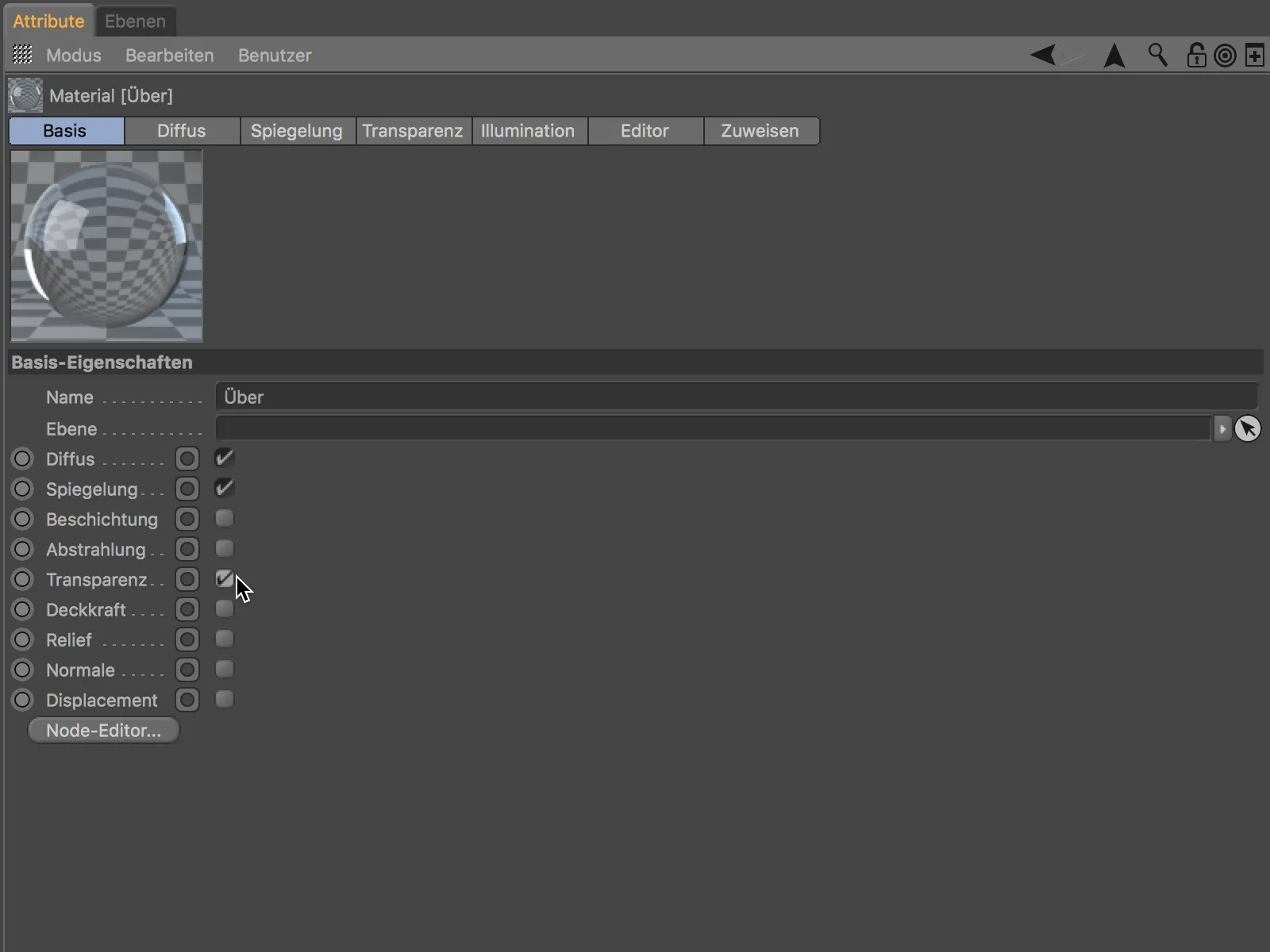Uncheck the Spiegelung channel checkbox
Image resolution: width=1270 pixels, height=952 pixels.
[225, 488]
